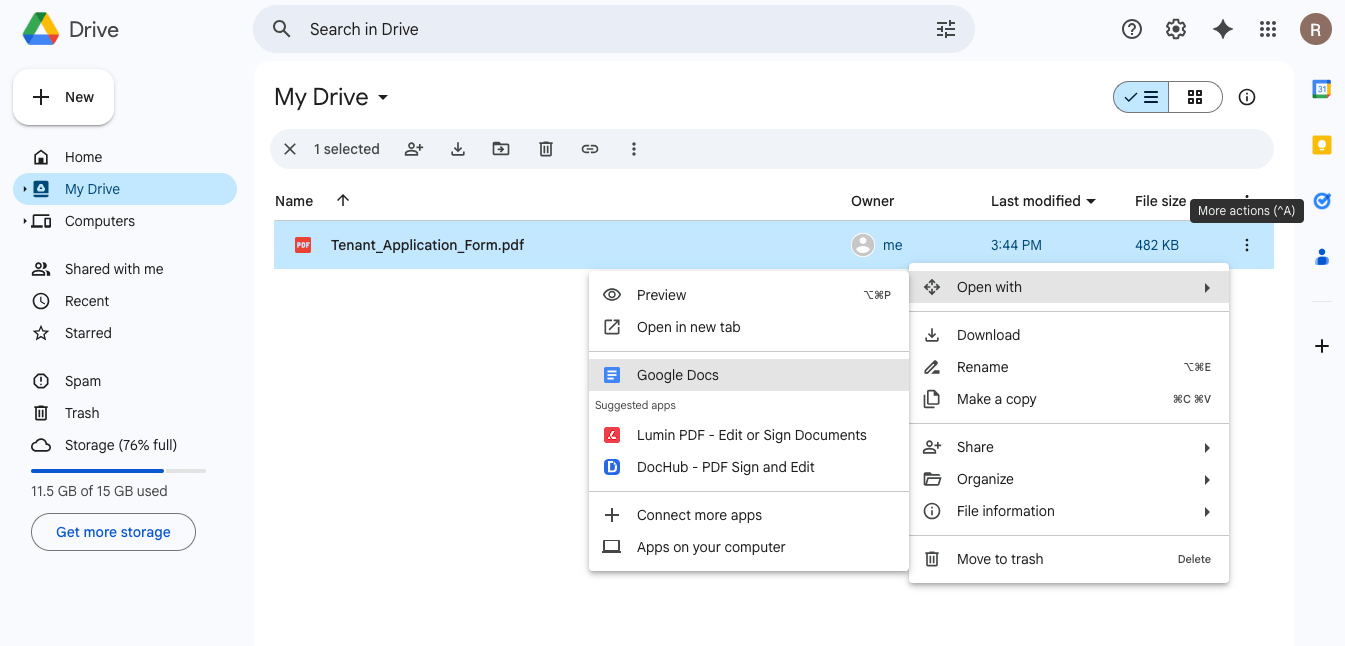Image resolution: width=1345 pixels, height=646 pixels.
Task: Click the three dots on Tenant_Application_Form.pdf row
Action: point(1247,245)
